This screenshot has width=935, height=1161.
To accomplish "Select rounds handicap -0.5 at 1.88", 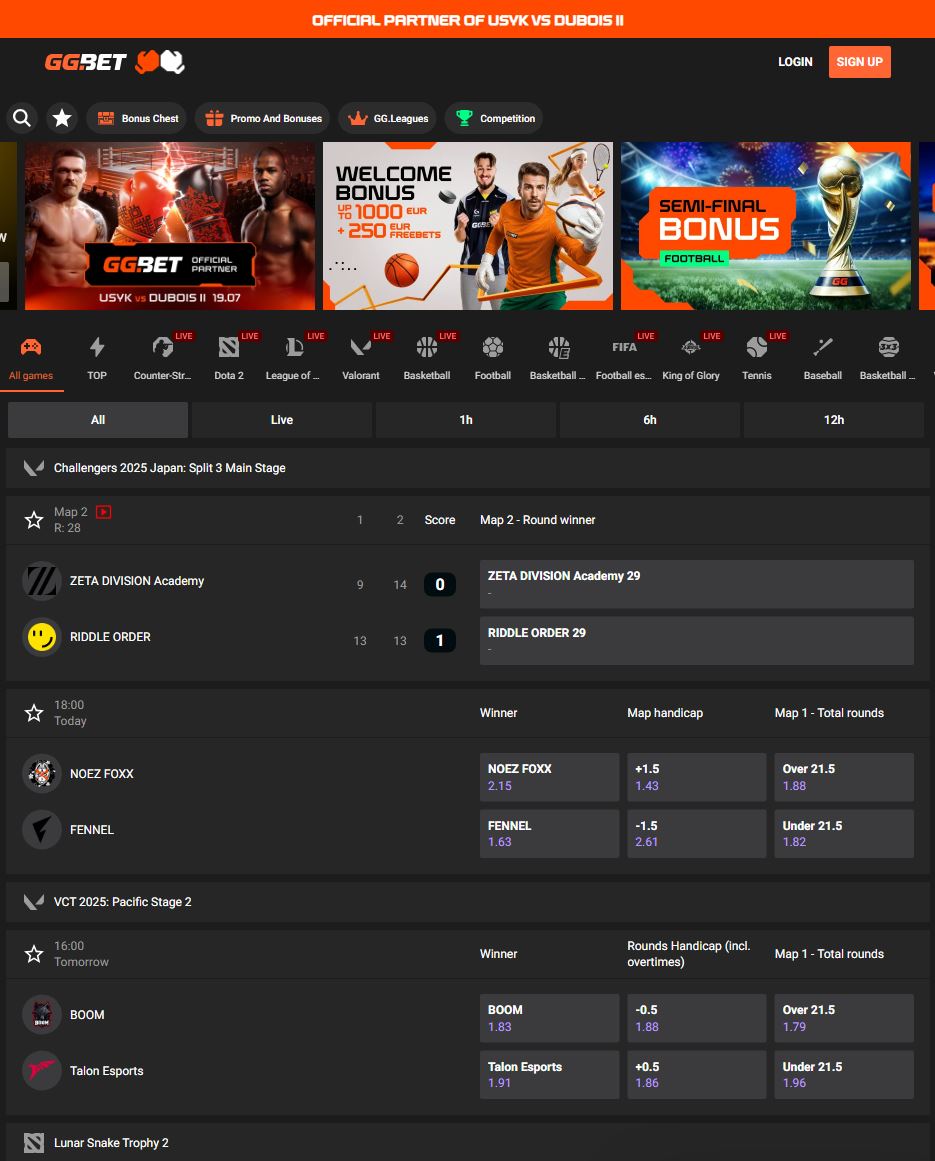I will click(697, 1018).
